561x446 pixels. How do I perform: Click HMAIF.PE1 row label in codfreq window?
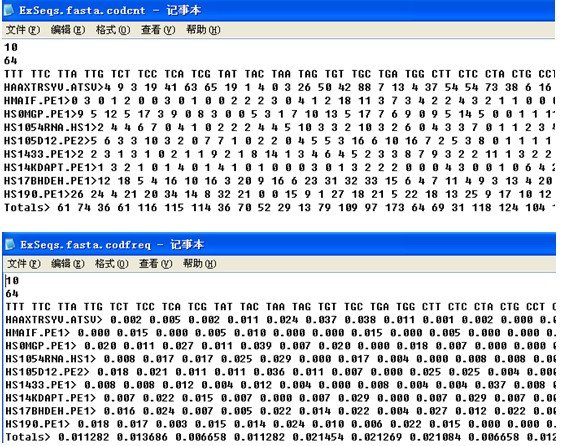point(38,333)
